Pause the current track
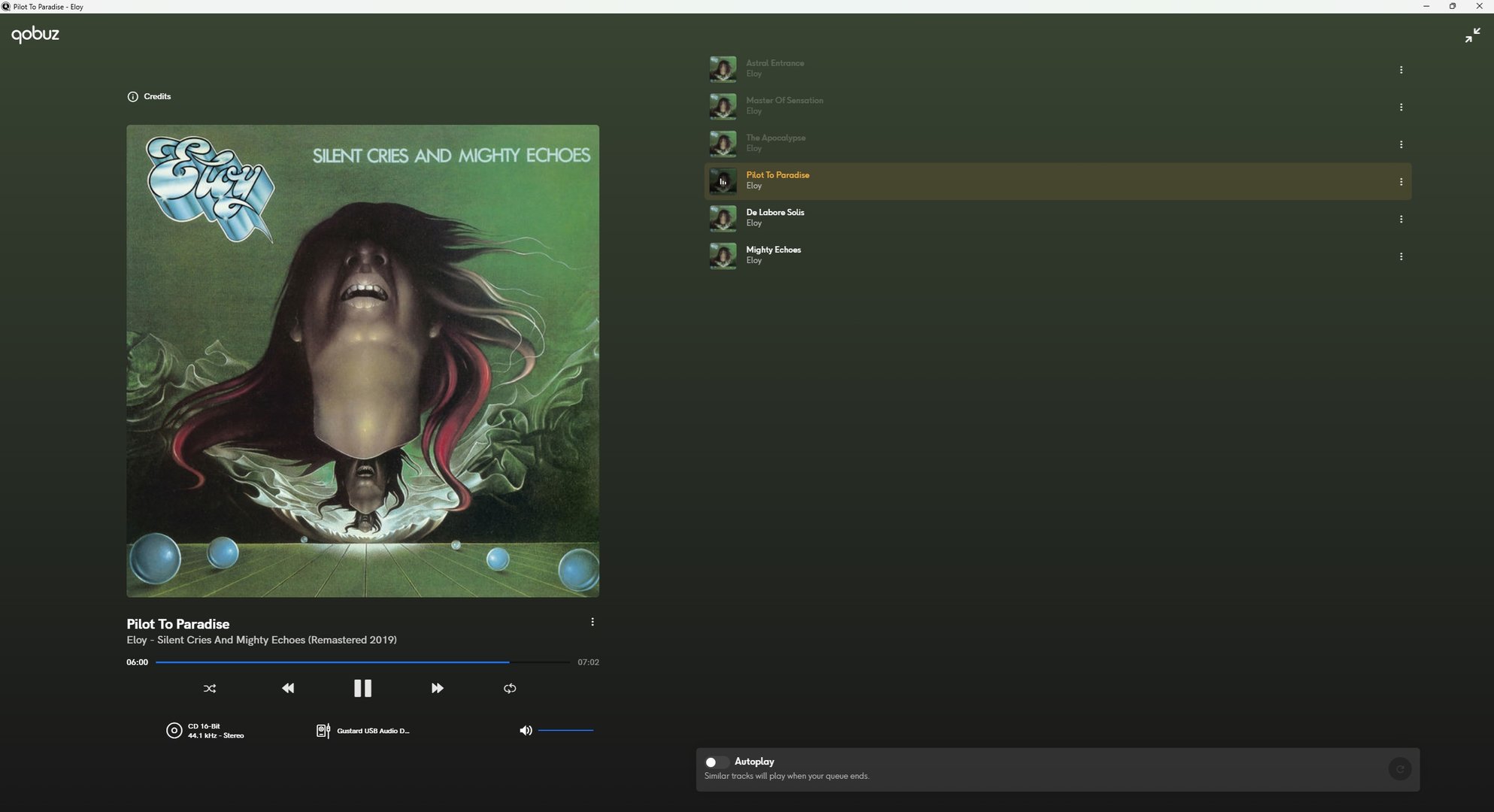Screen dimensions: 1494x812 coord(362,688)
